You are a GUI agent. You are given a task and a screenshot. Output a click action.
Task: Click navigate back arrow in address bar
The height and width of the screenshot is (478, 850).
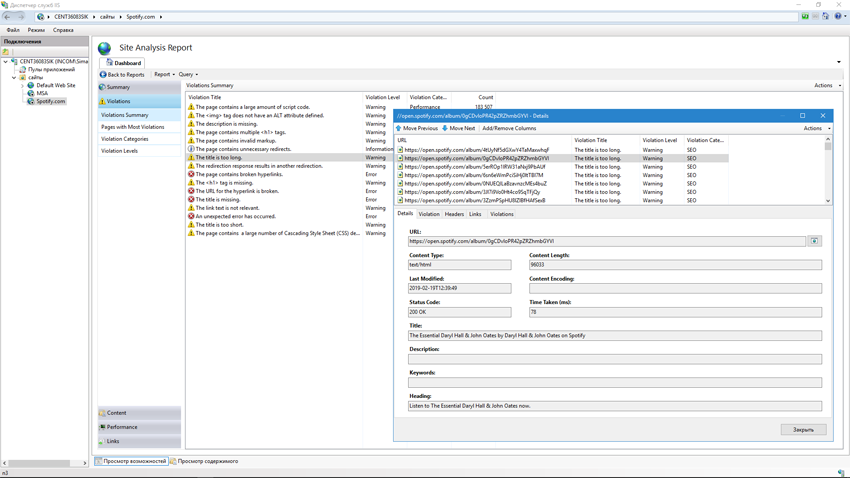click(8, 17)
